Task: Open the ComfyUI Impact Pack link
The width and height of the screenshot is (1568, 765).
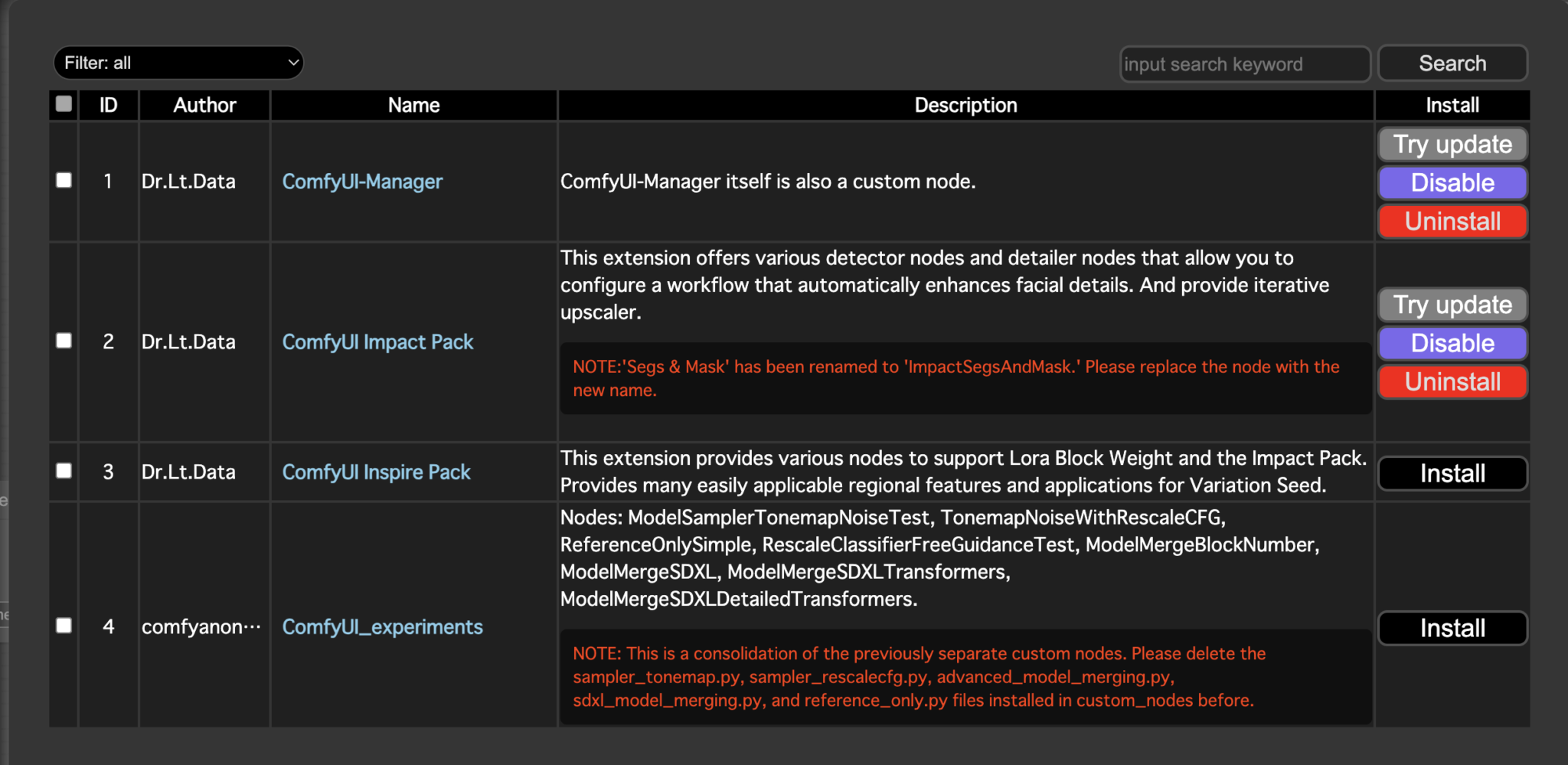Action: (x=377, y=342)
